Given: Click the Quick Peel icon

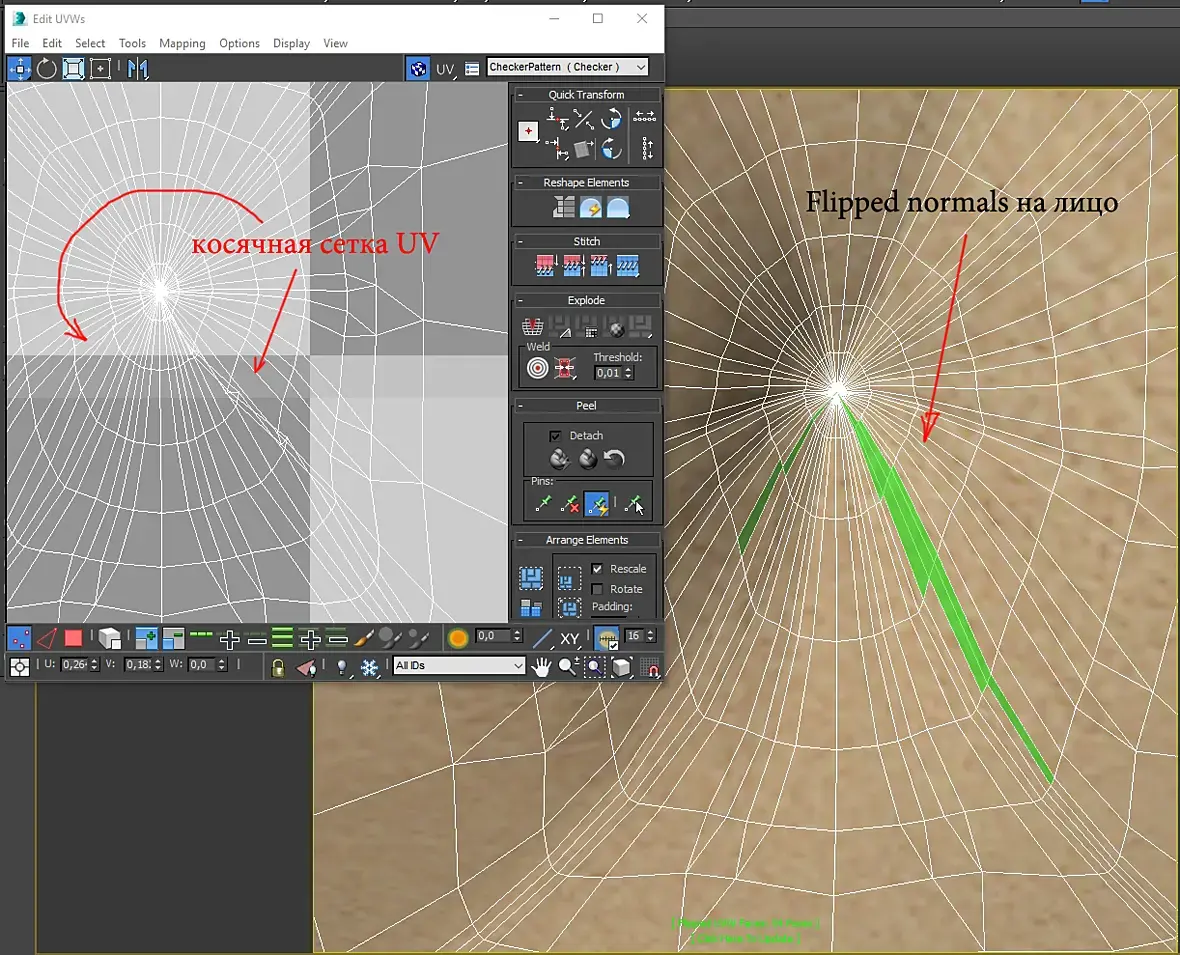Looking at the screenshot, I should click(x=559, y=458).
